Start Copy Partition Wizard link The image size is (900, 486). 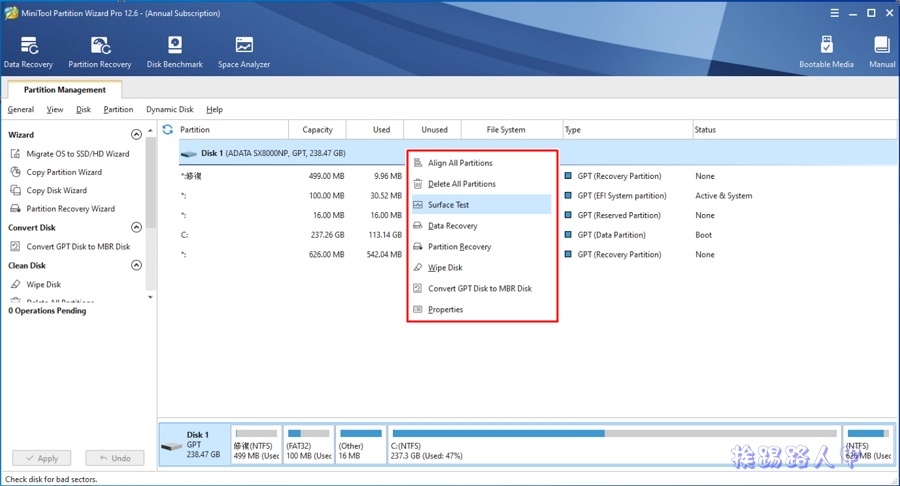pyautogui.click(x=64, y=172)
